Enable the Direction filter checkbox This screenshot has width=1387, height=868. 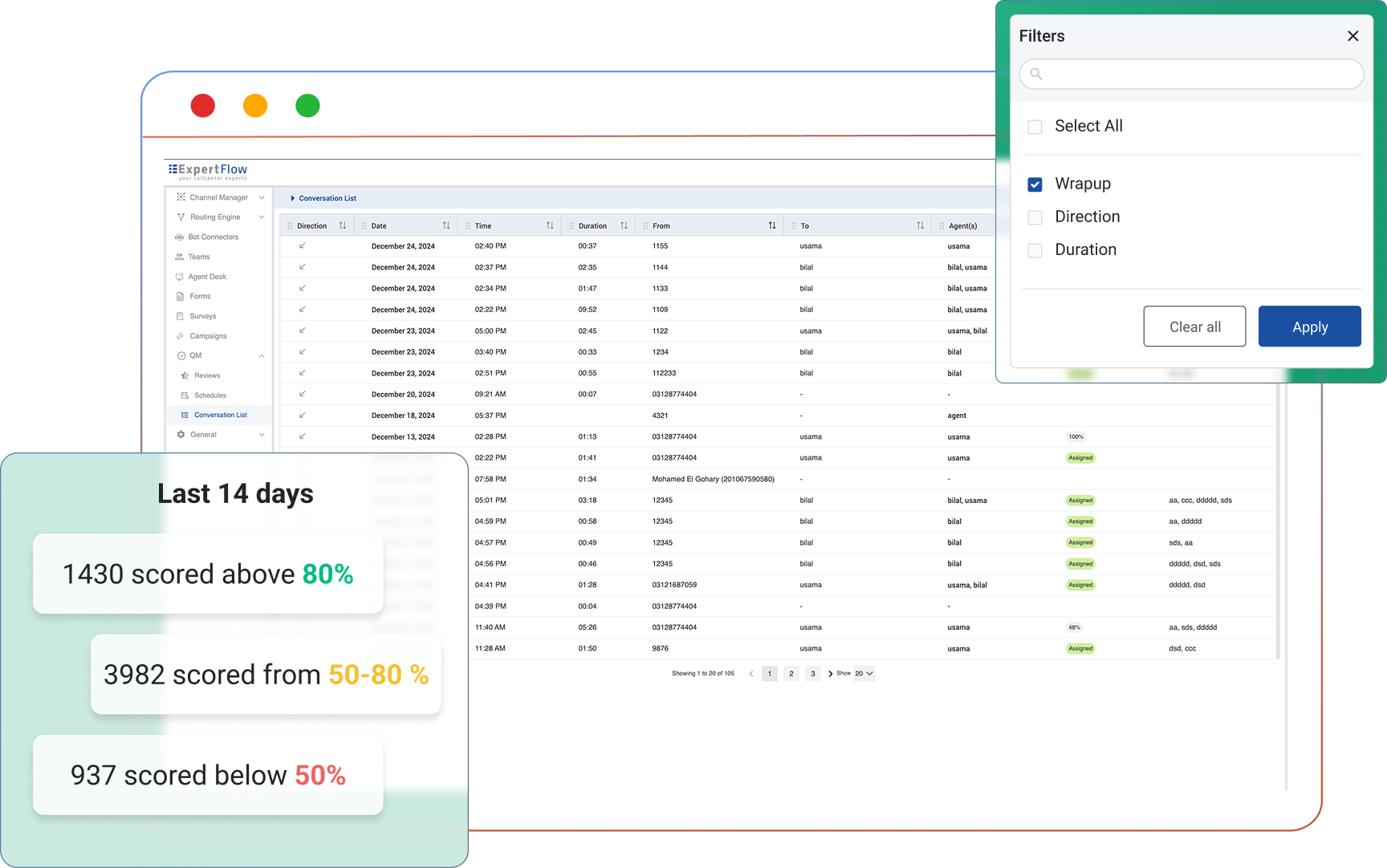click(1035, 217)
